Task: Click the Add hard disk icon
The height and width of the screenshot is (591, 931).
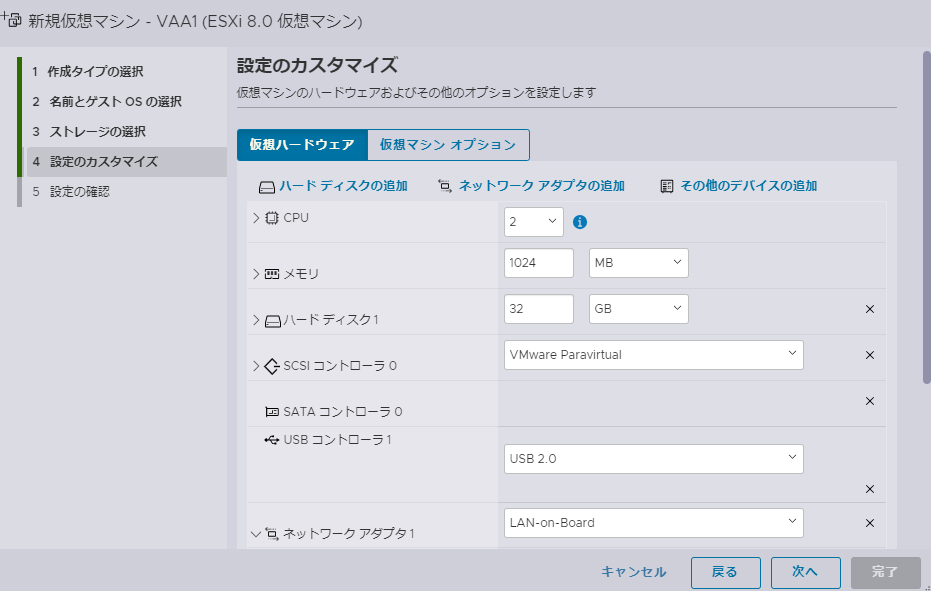Action: [266, 186]
